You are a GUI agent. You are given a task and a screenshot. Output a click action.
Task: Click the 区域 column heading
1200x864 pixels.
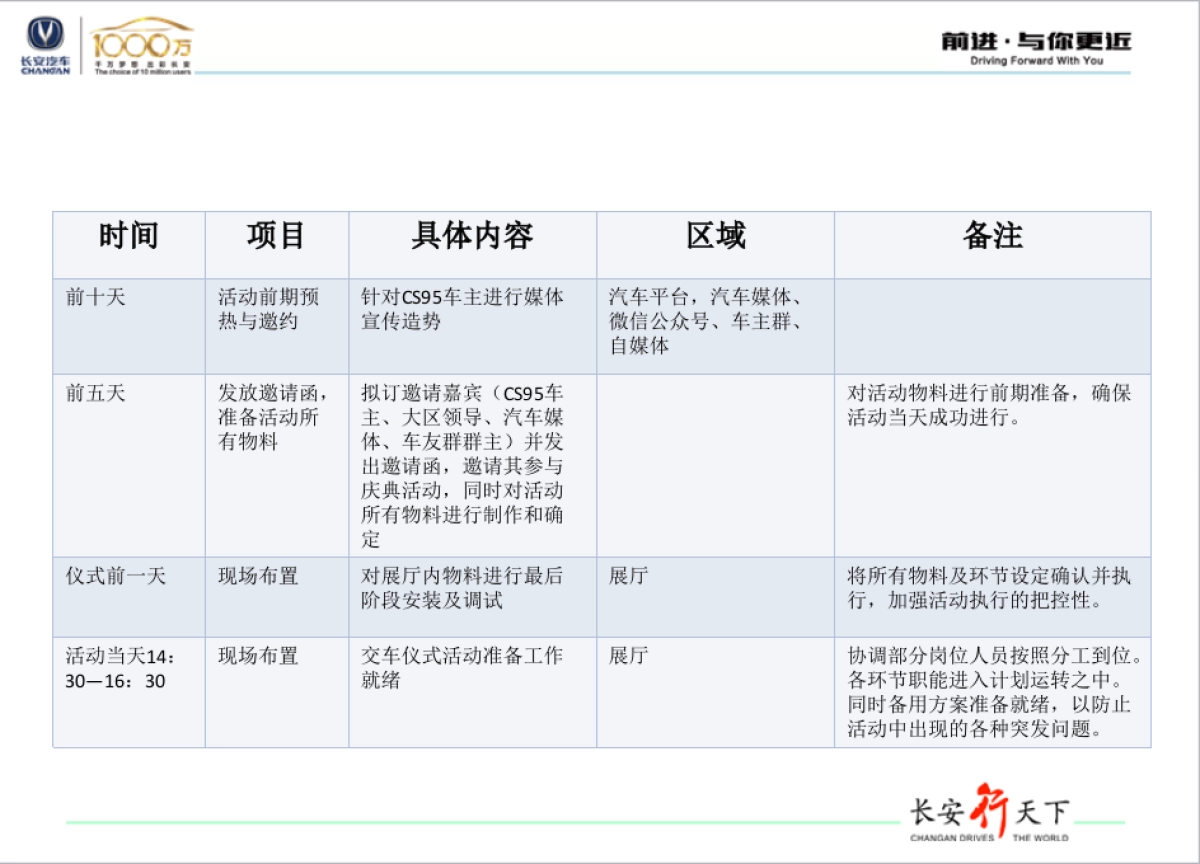pos(717,235)
